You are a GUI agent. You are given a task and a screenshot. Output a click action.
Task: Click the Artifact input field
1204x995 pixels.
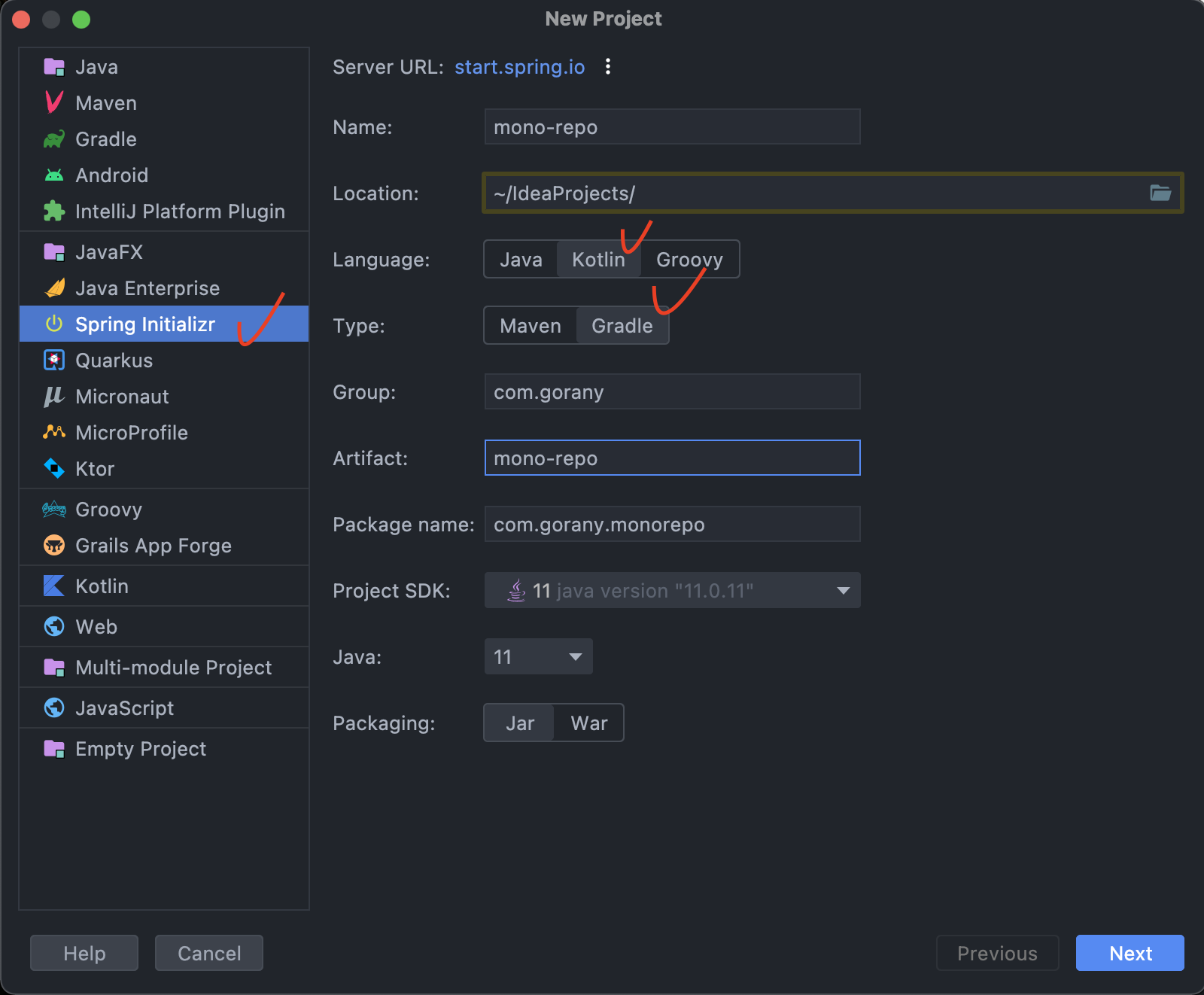(x=672, y=458)
